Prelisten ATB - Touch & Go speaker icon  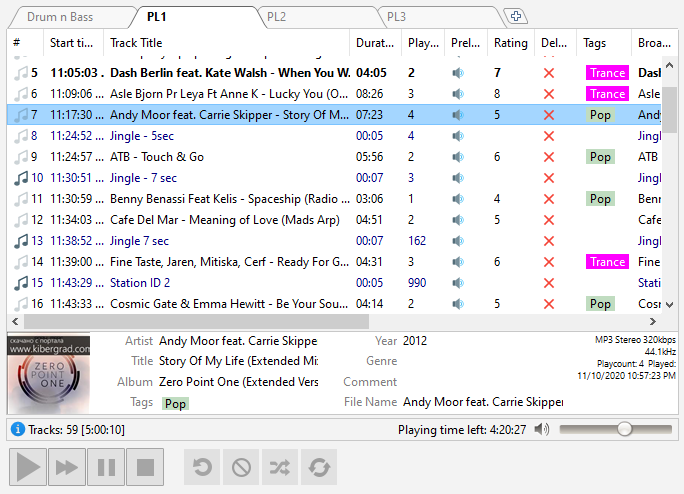458,157
